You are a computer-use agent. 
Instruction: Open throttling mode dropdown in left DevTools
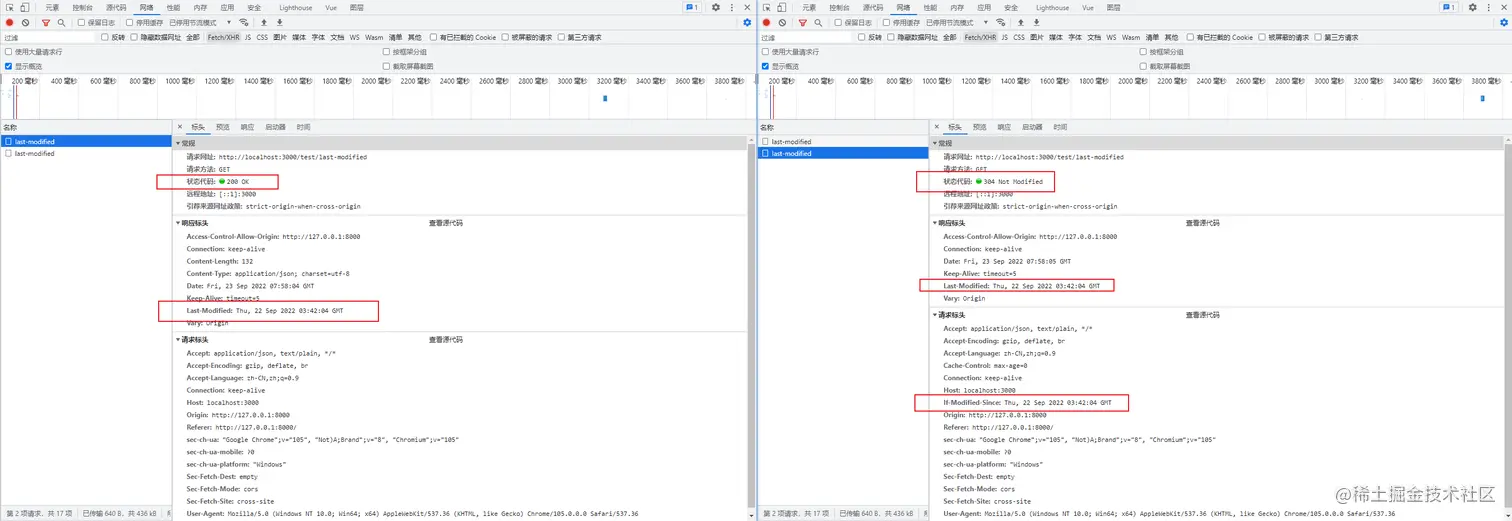200,22
